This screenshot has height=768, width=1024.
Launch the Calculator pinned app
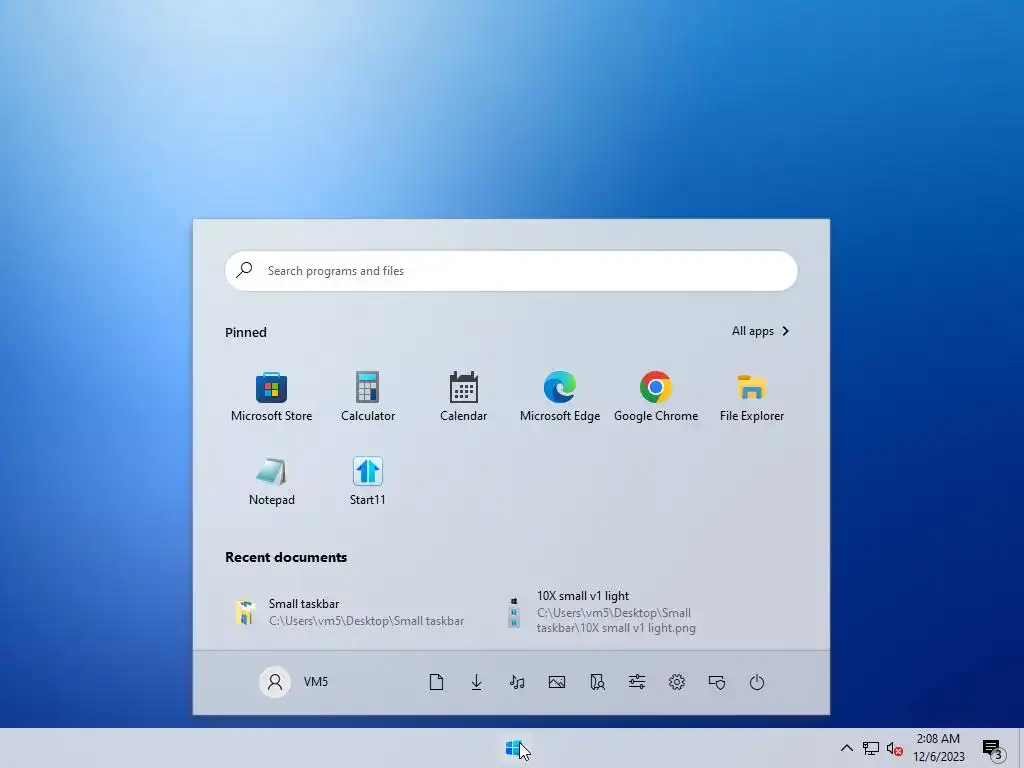coord(367,397)
